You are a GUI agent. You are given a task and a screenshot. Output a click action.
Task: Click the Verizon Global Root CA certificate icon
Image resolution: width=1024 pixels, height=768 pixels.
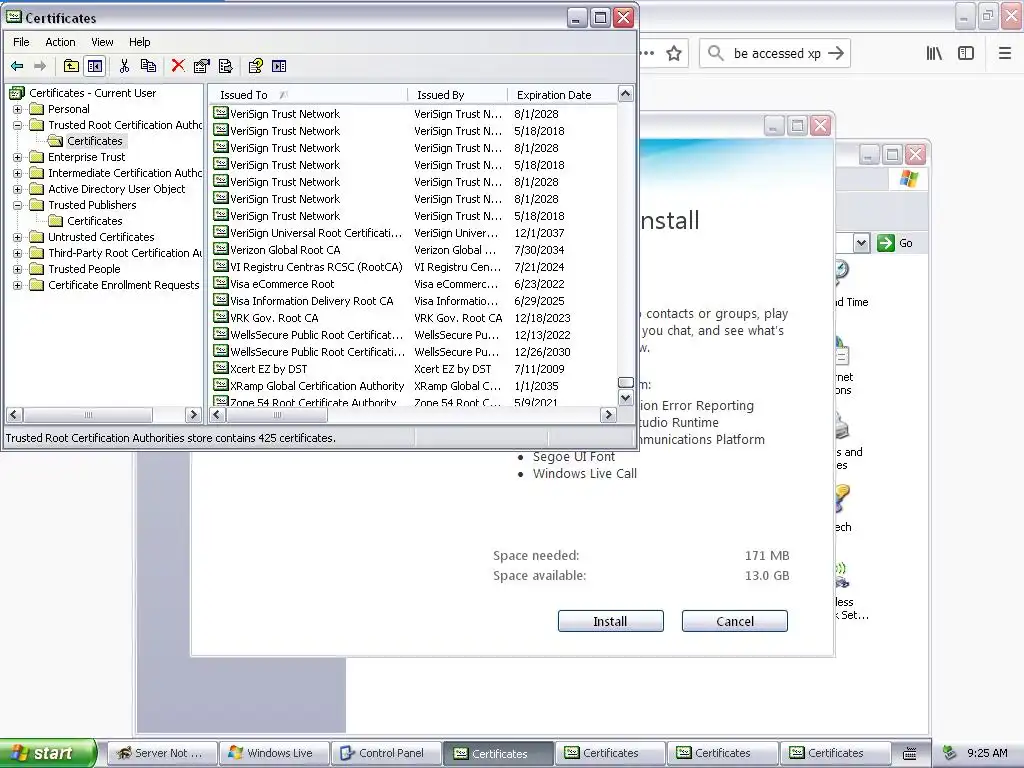pyautogui.click(x=221, y=249)
